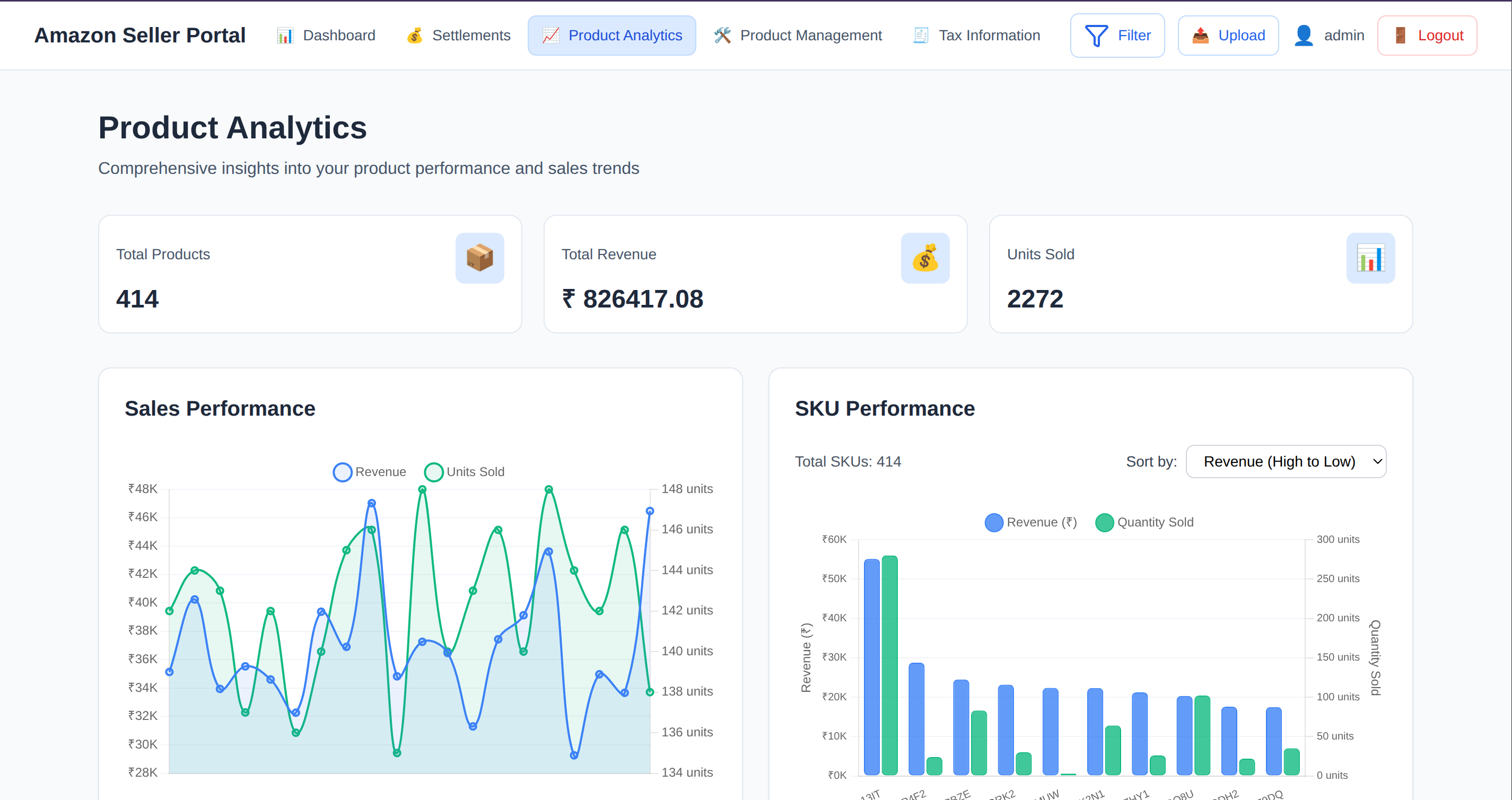Image resolution: width=1512 pixels, height=800 pixels.
Task: Click the chart icon in Units Sold
Action: coord(1370,258)
